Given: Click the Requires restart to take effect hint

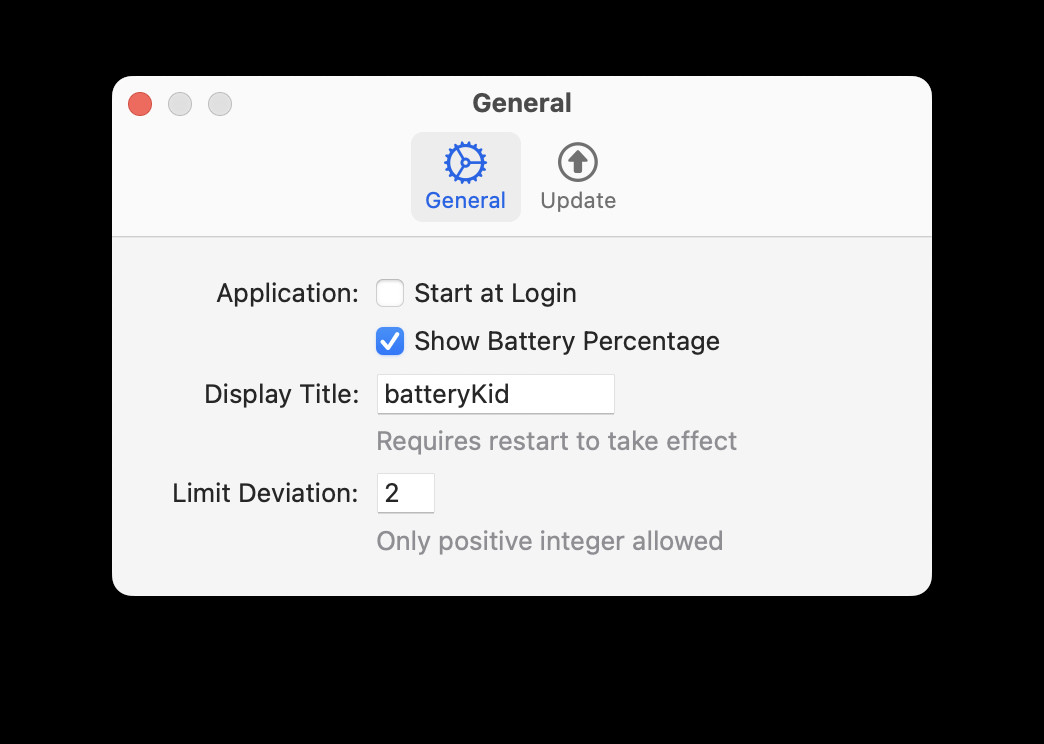Looking at the screenshot, I should (x=556, y=441).
